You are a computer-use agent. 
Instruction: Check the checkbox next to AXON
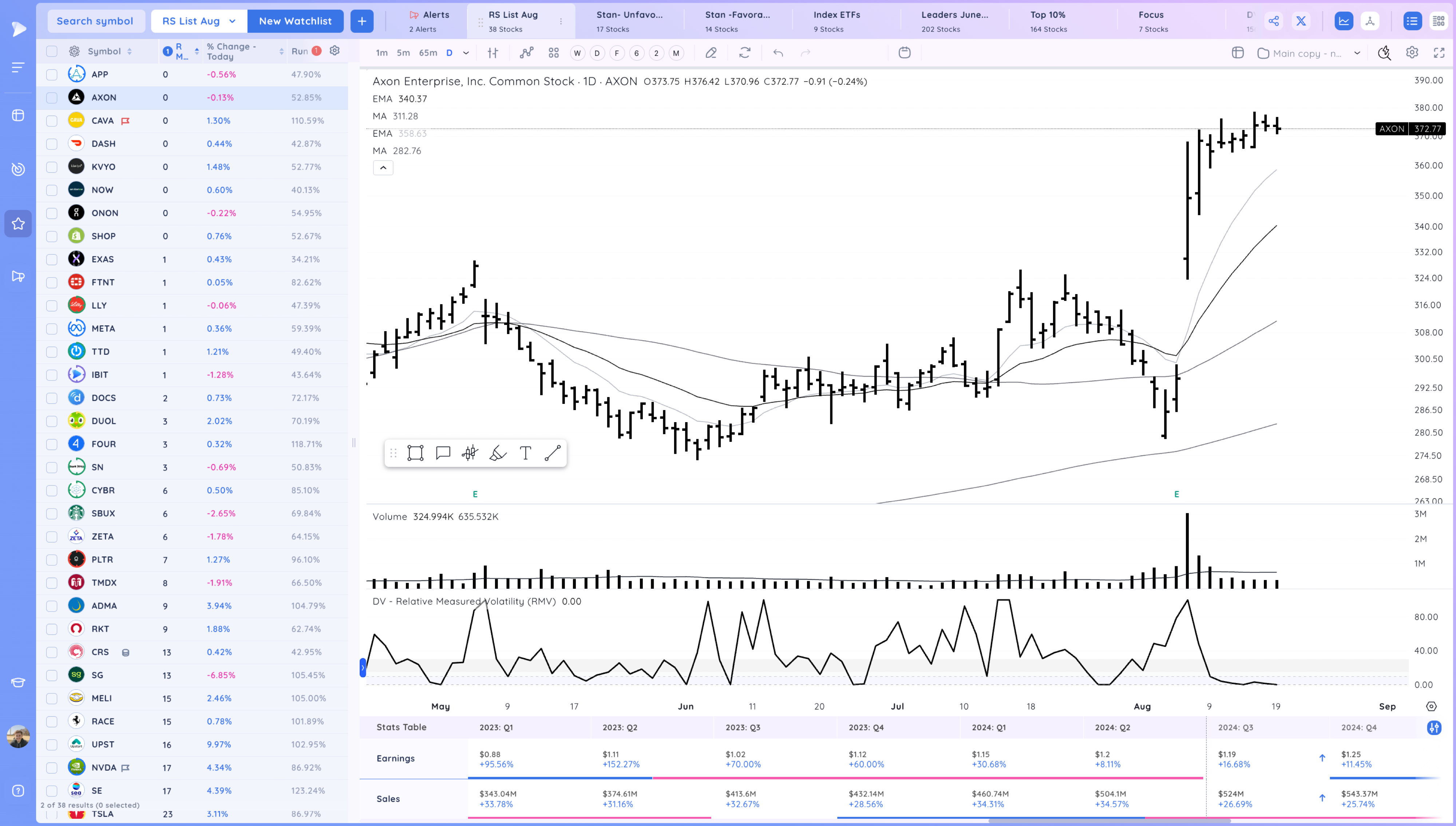click(x=52, y=97)
